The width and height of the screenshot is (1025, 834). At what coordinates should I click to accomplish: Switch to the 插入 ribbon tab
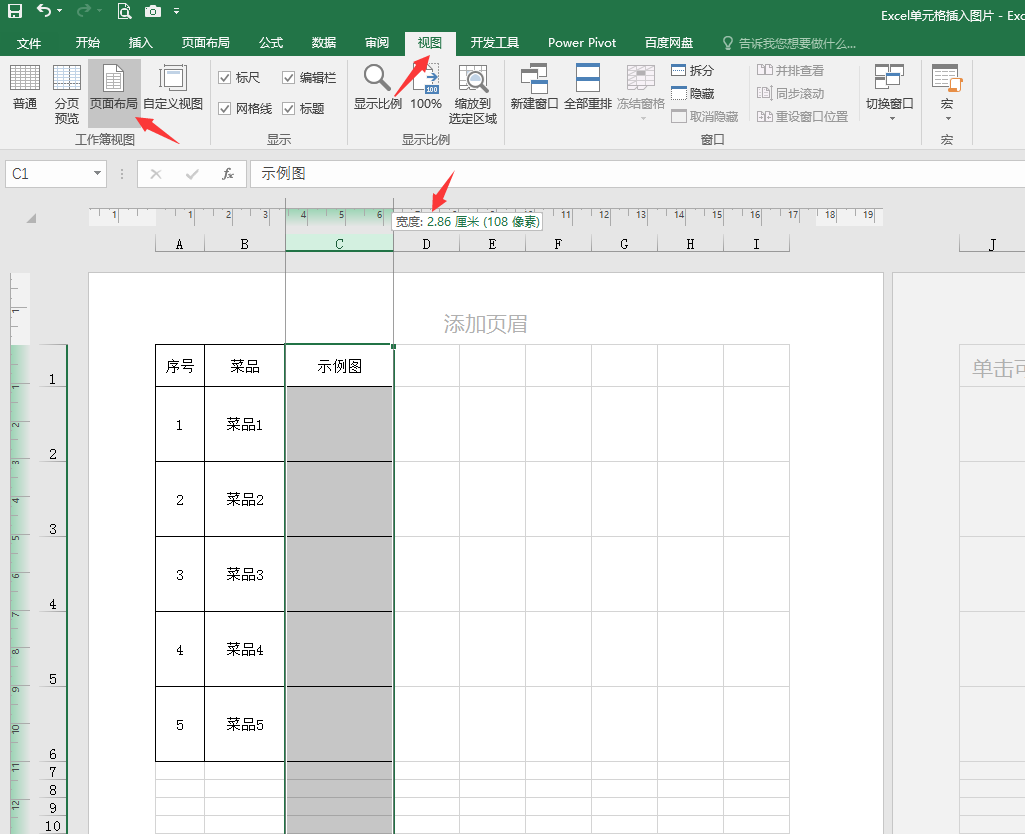pos(141,43)
